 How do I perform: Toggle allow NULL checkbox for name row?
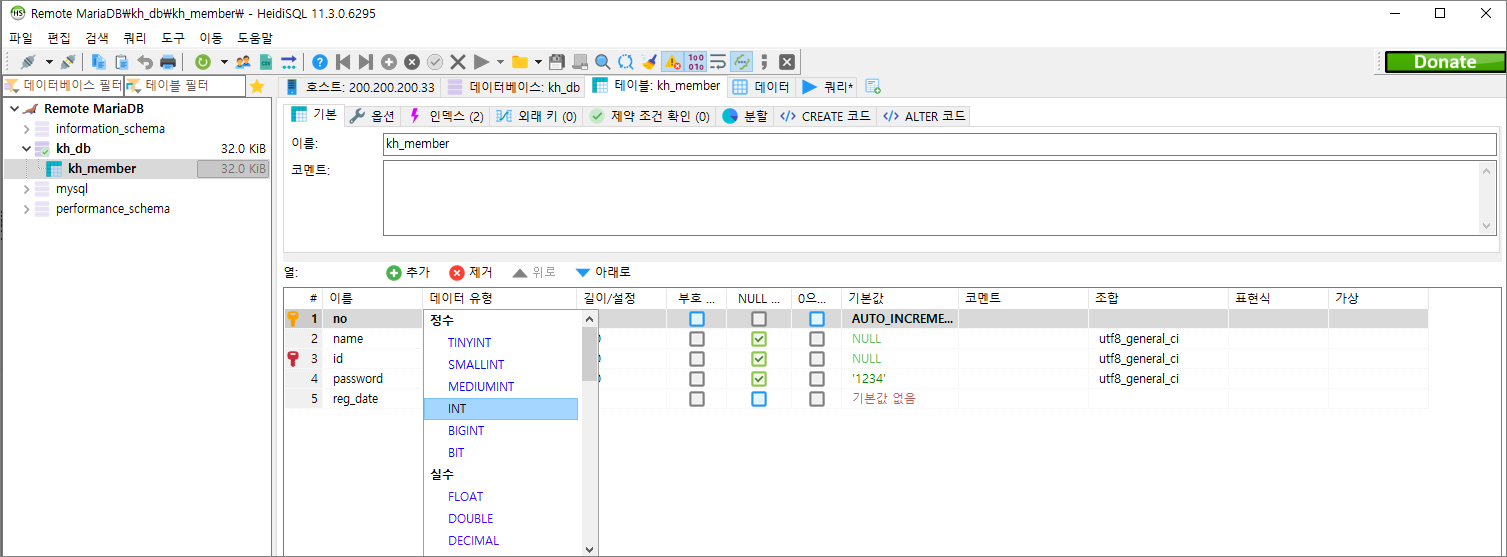(759, 339)
